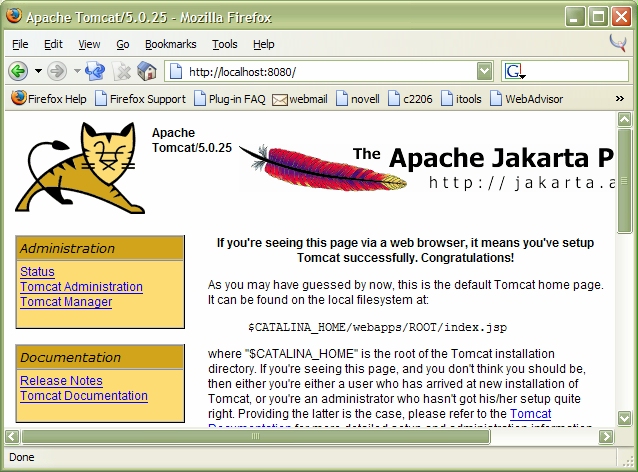The width and height of the screenshot is (638, 472).
Task: Show more bookmarks with the chevron
Action: pos(620,98)
